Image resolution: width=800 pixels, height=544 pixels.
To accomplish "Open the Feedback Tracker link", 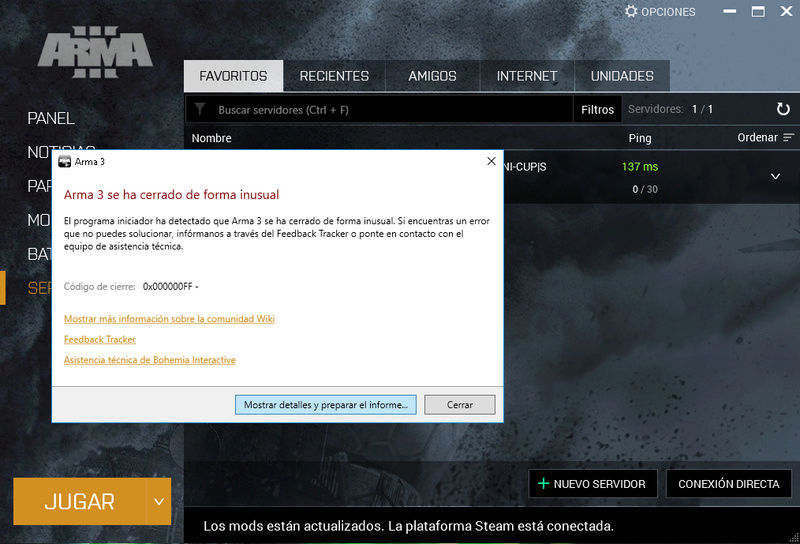I will click(x=99, y=339).
